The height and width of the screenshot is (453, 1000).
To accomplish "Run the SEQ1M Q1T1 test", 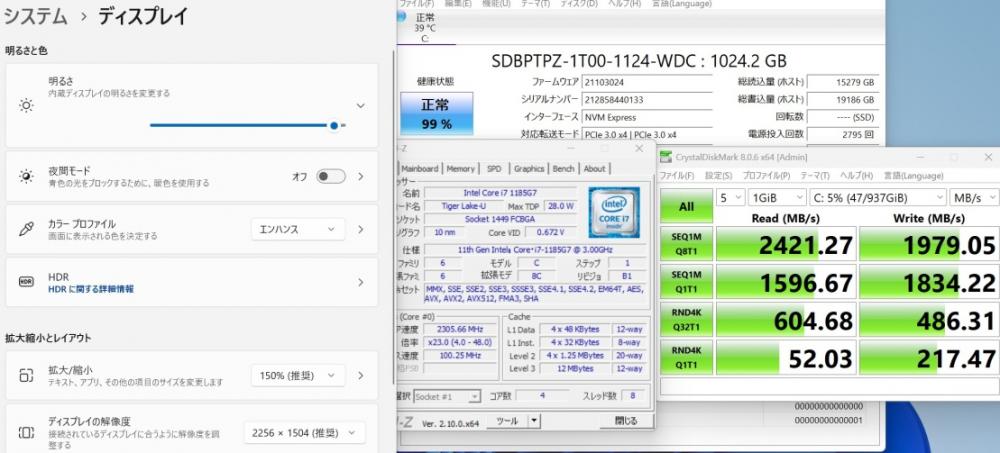I will (686, 282).
